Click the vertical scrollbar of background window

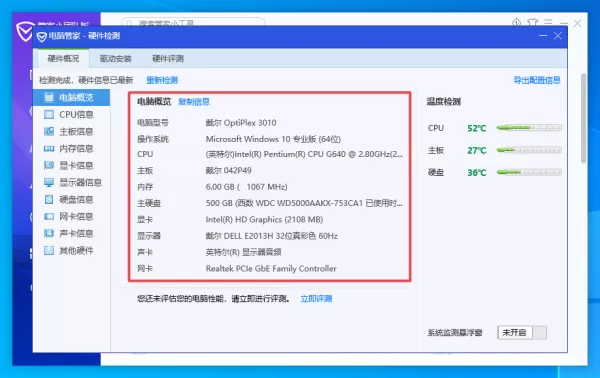(x=584, y=119)
